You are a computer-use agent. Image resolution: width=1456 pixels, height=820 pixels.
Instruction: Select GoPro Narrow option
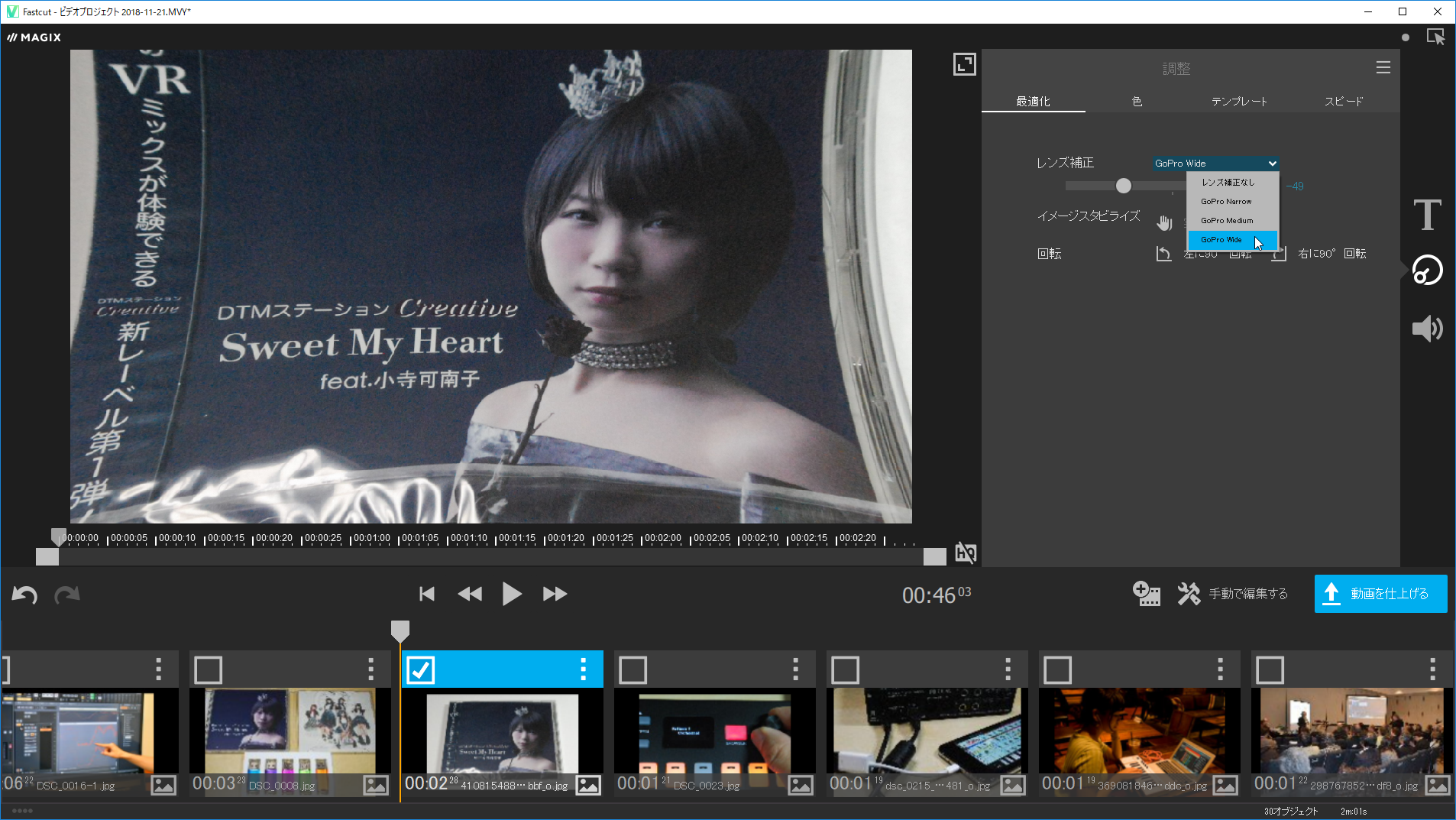(1231, 202)
